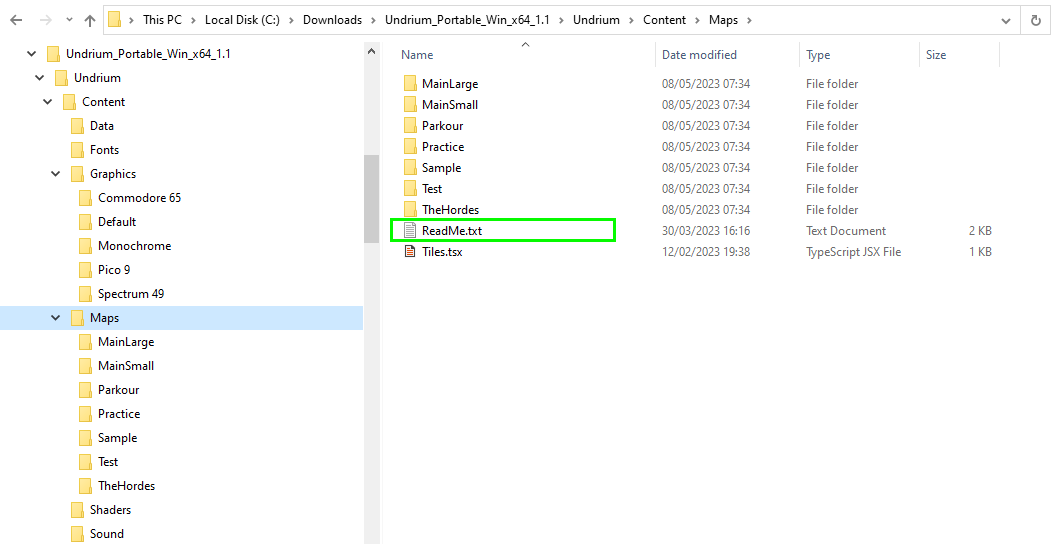Select the Sound folder in the tree

(x=107, y=534)
